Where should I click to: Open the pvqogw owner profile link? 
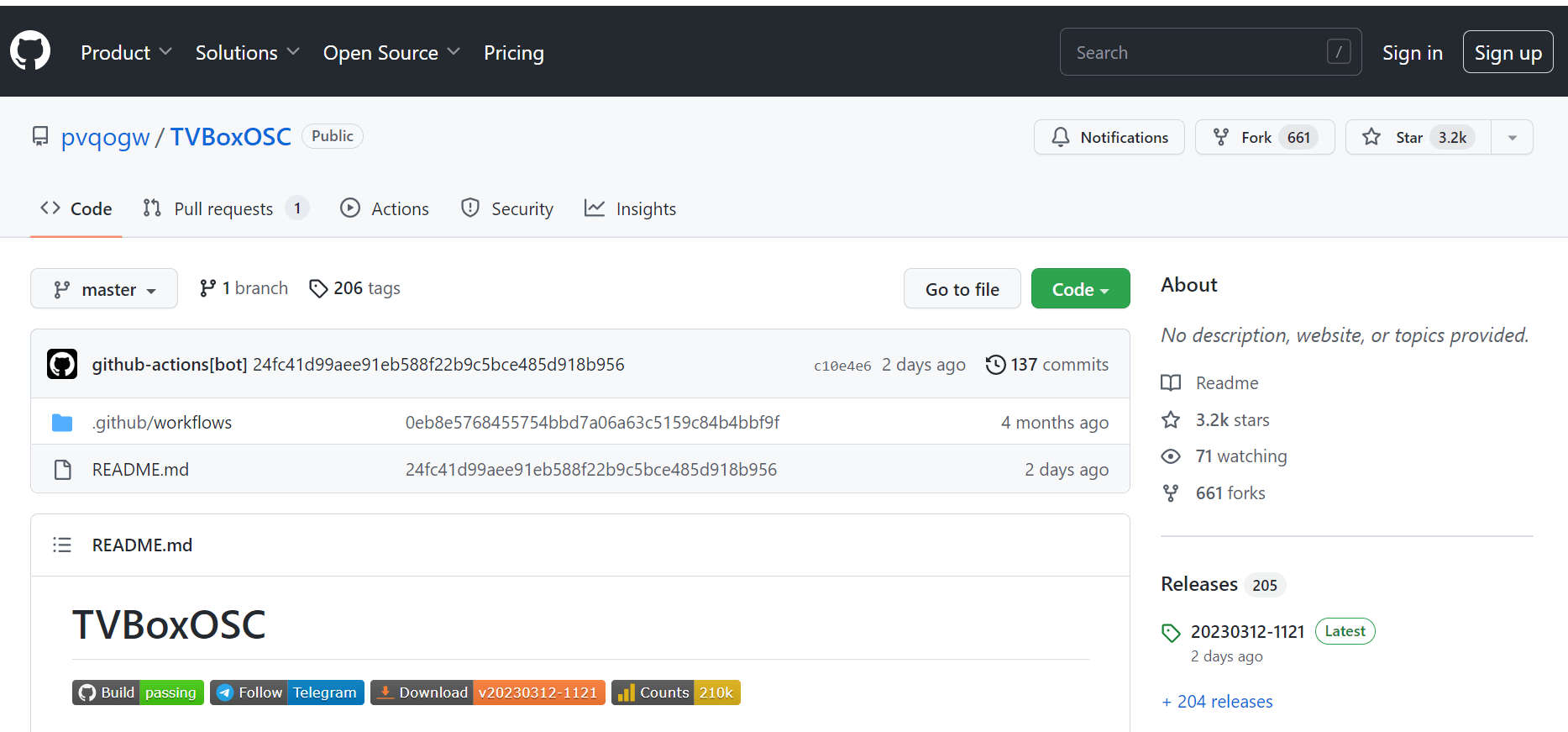tap(105, 137)
